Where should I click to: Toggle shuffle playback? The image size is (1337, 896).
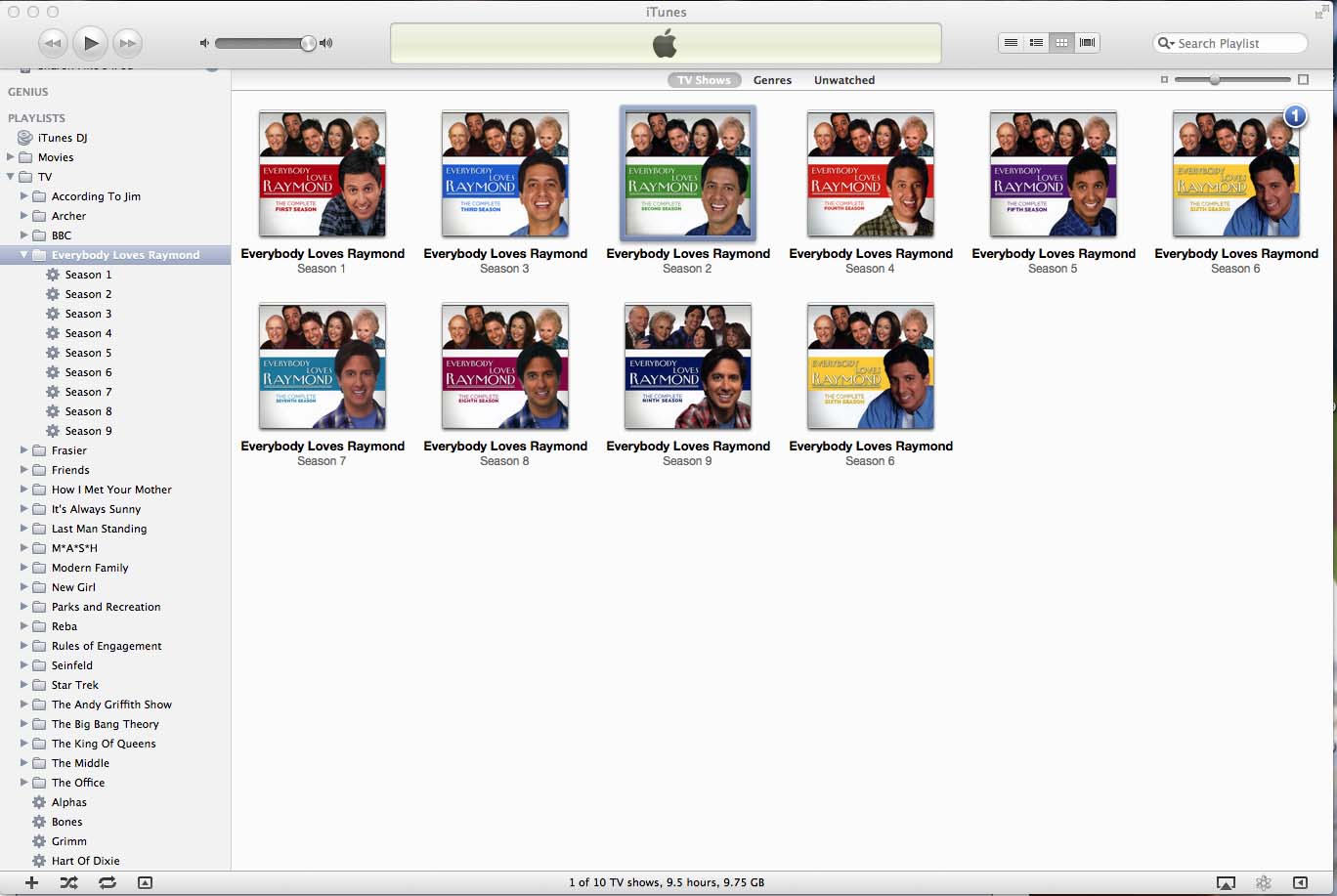68,882
